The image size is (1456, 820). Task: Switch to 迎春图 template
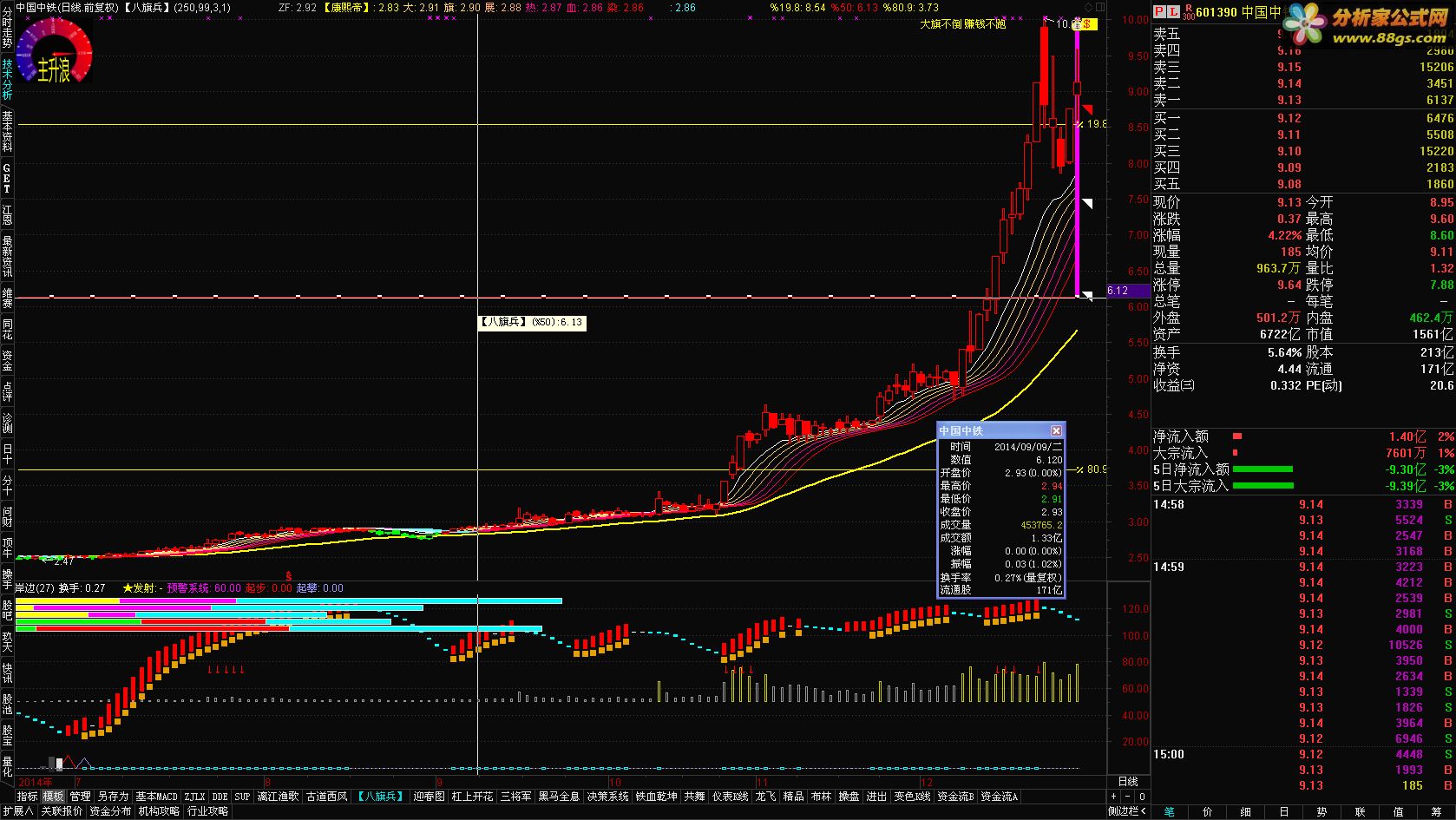(429, 797)
